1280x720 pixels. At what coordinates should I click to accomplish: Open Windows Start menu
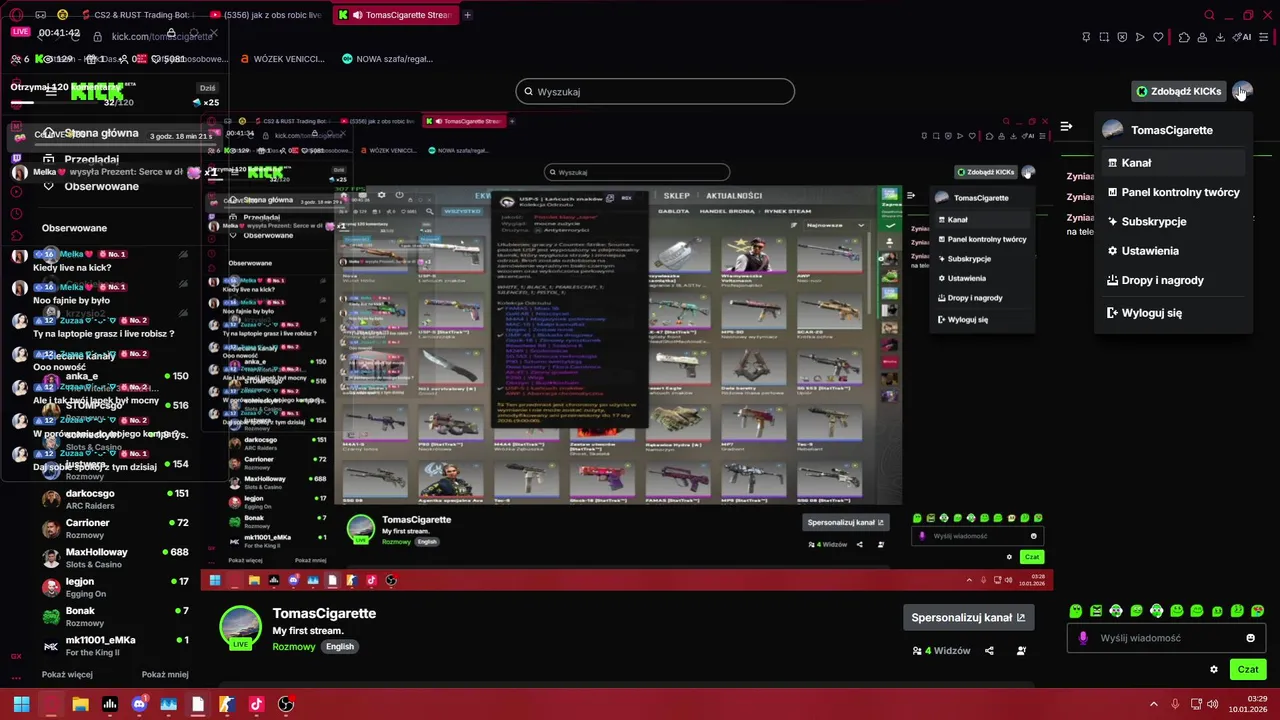[x=21, y=704]
